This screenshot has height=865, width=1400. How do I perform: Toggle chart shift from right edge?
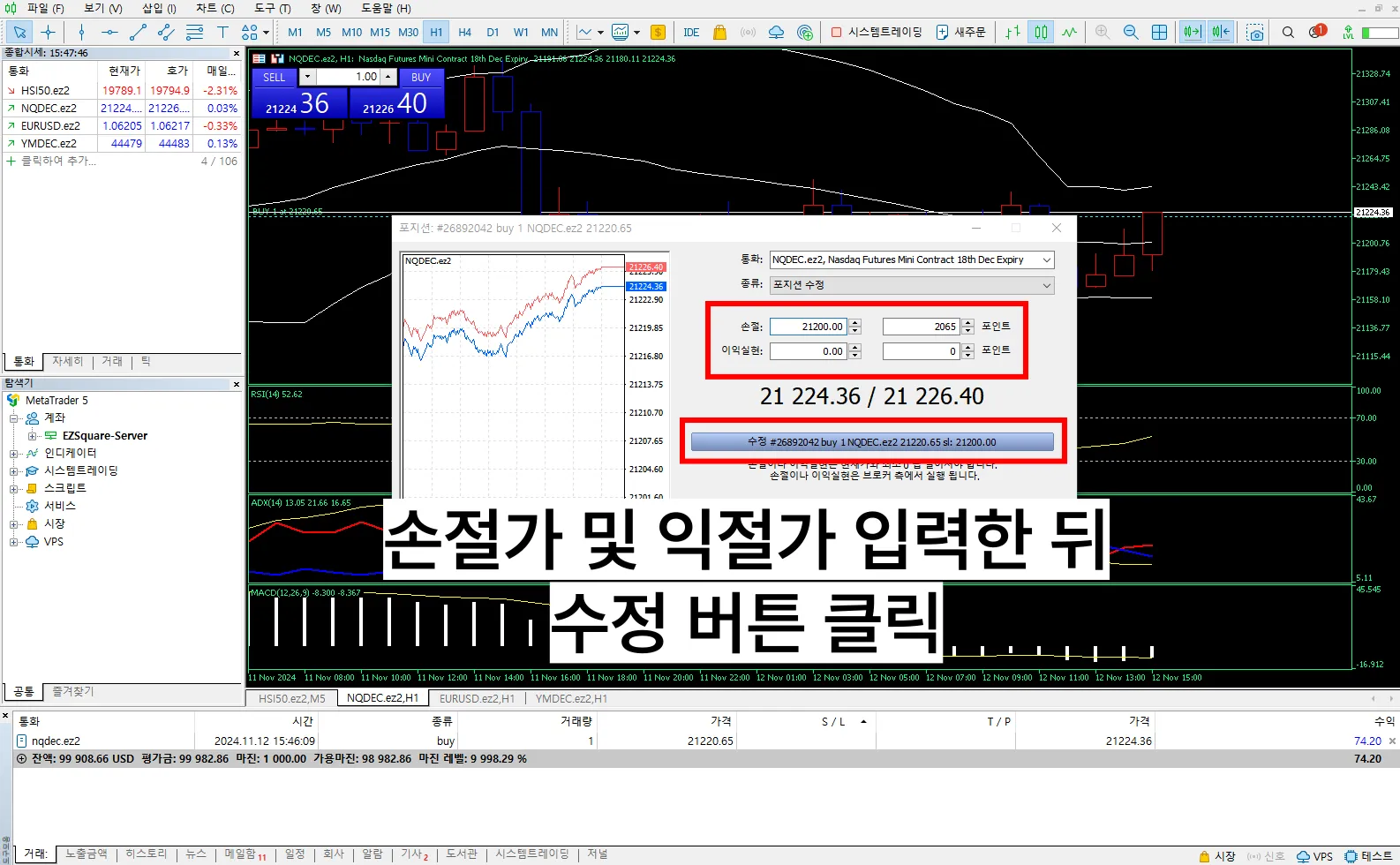coord(1221,32)
